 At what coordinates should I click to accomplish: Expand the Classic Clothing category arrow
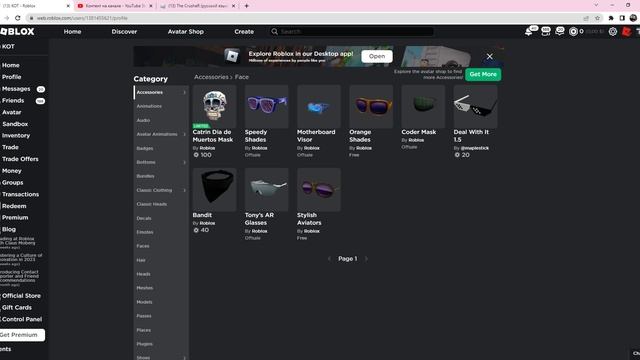(x=184, y=190)
